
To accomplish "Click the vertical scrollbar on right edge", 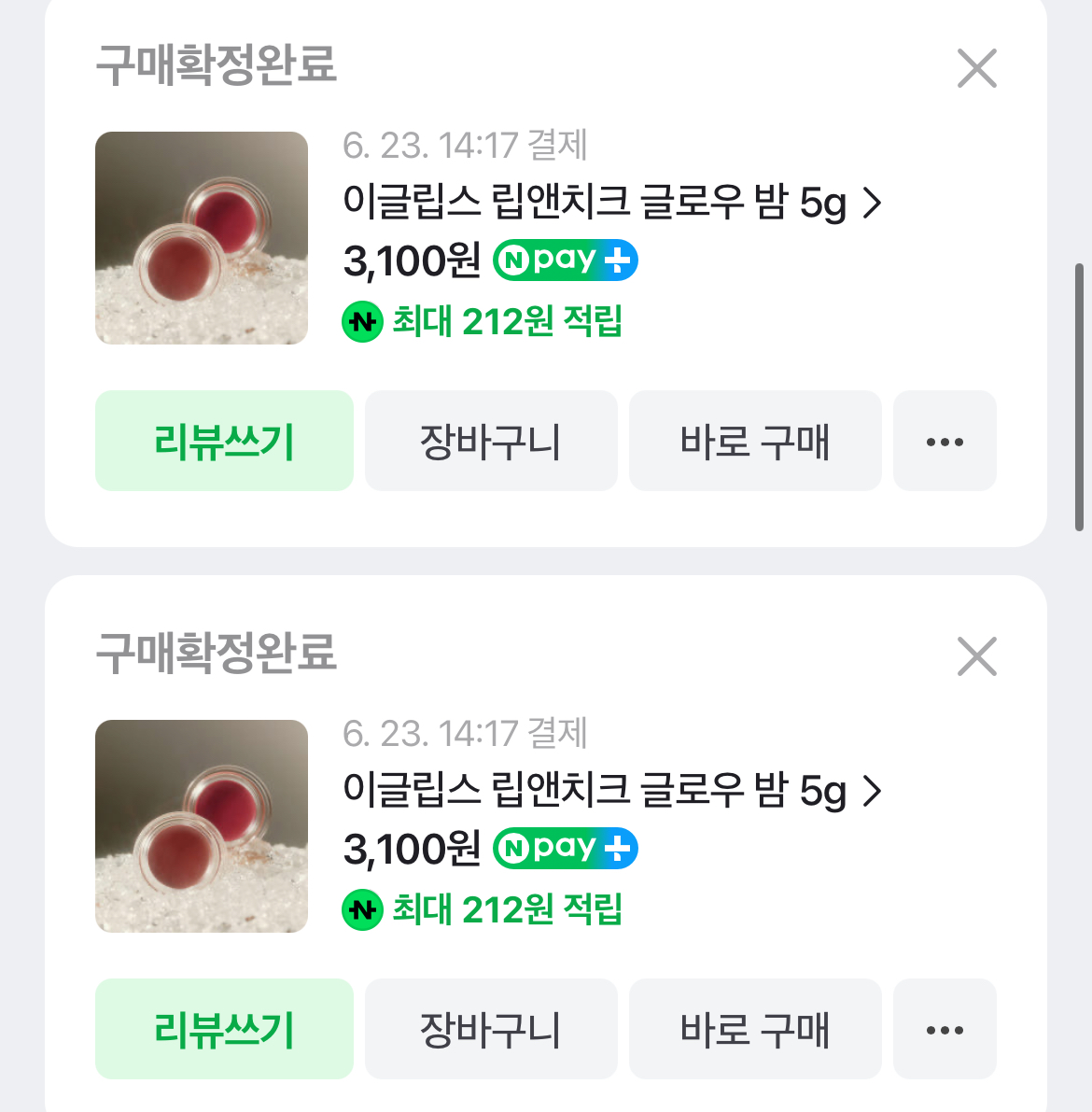I will point(1080,397).
